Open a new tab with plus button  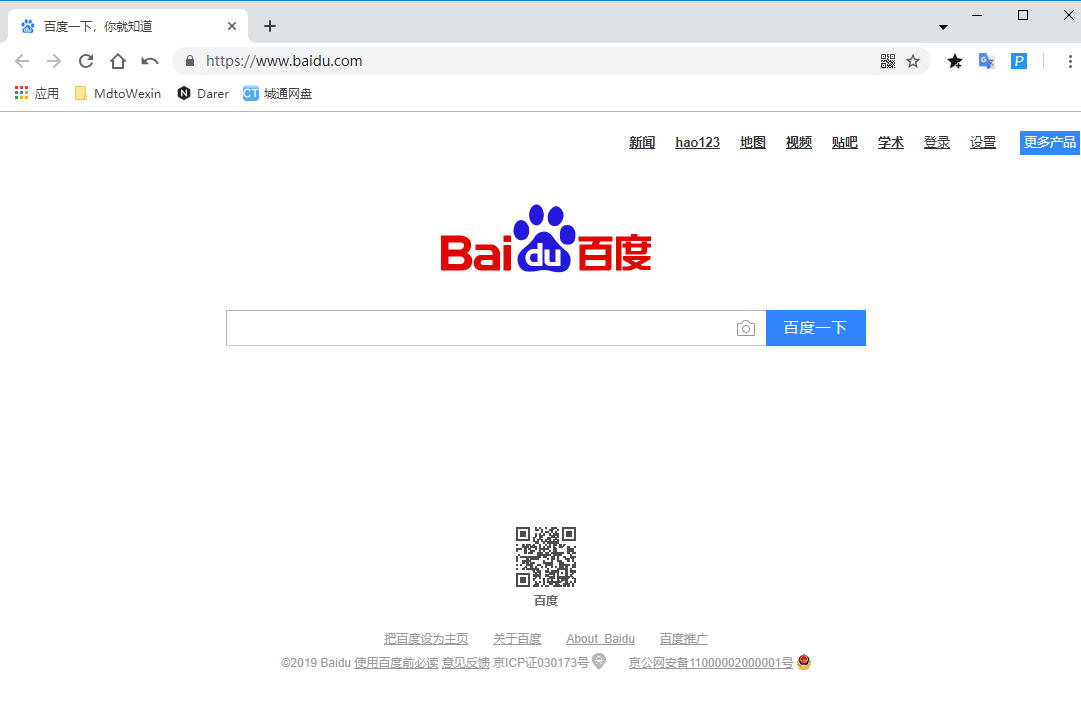[x=270, y=26]
